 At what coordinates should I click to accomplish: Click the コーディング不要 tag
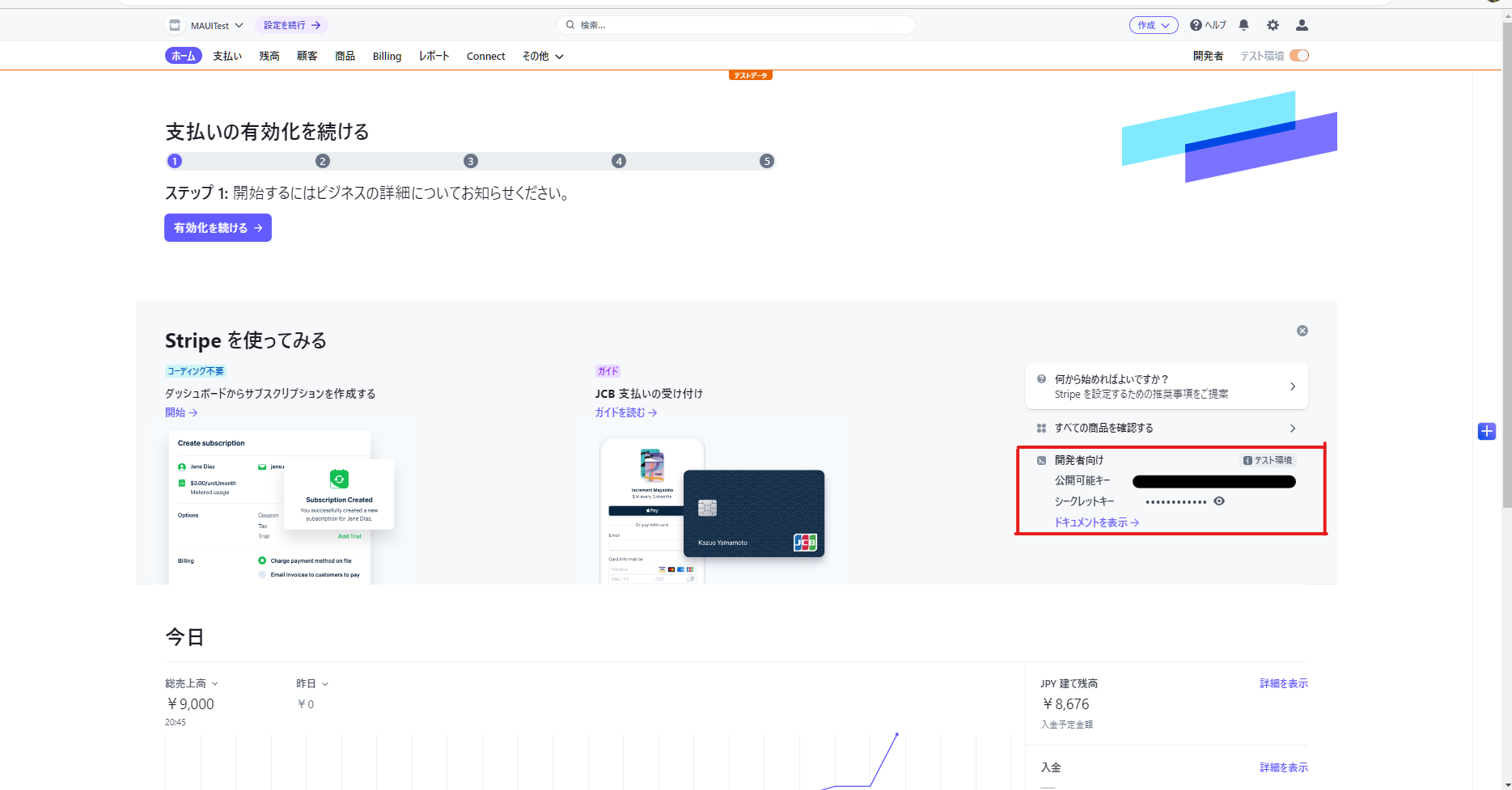click(x=195, y=371)
